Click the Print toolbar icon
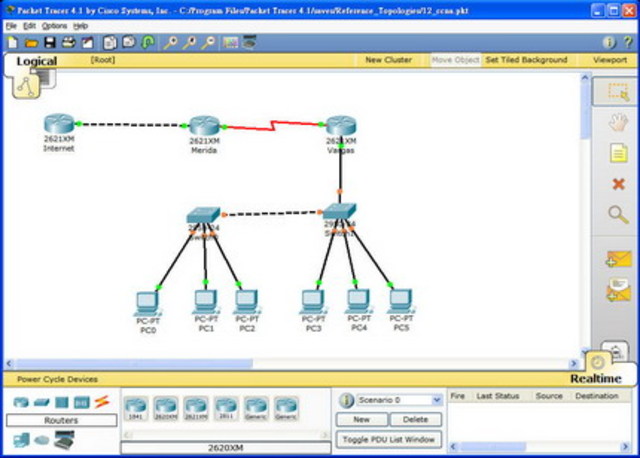640x458 pixels. (69, 42)
